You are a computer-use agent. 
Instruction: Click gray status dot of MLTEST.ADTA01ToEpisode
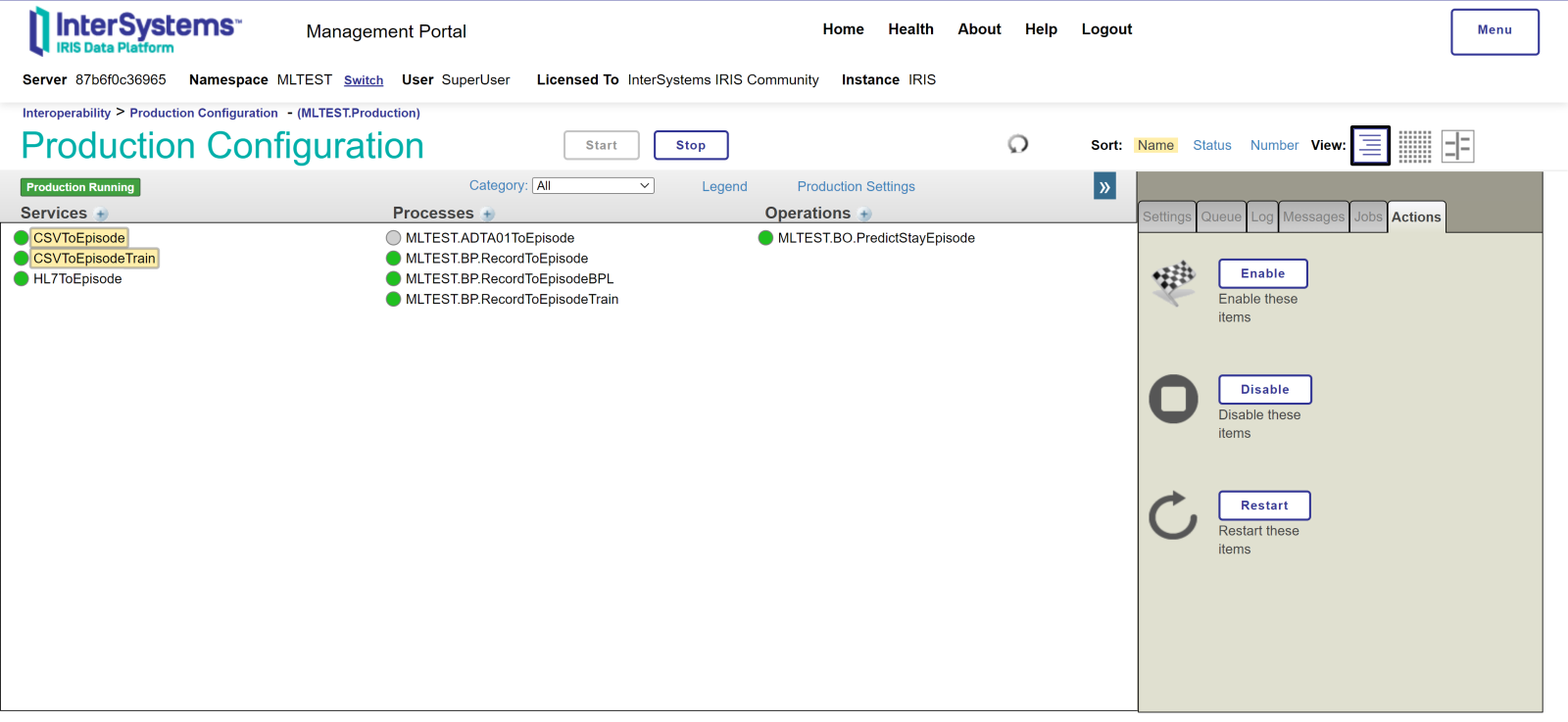pyautogui.click(x=393, y=238)
